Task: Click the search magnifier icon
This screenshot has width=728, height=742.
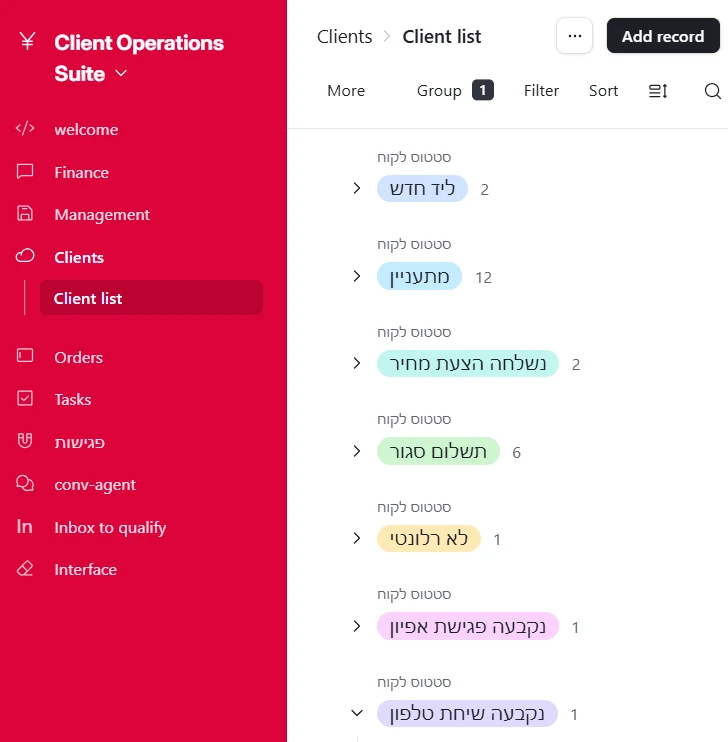Action: click(x=712, y=90)
